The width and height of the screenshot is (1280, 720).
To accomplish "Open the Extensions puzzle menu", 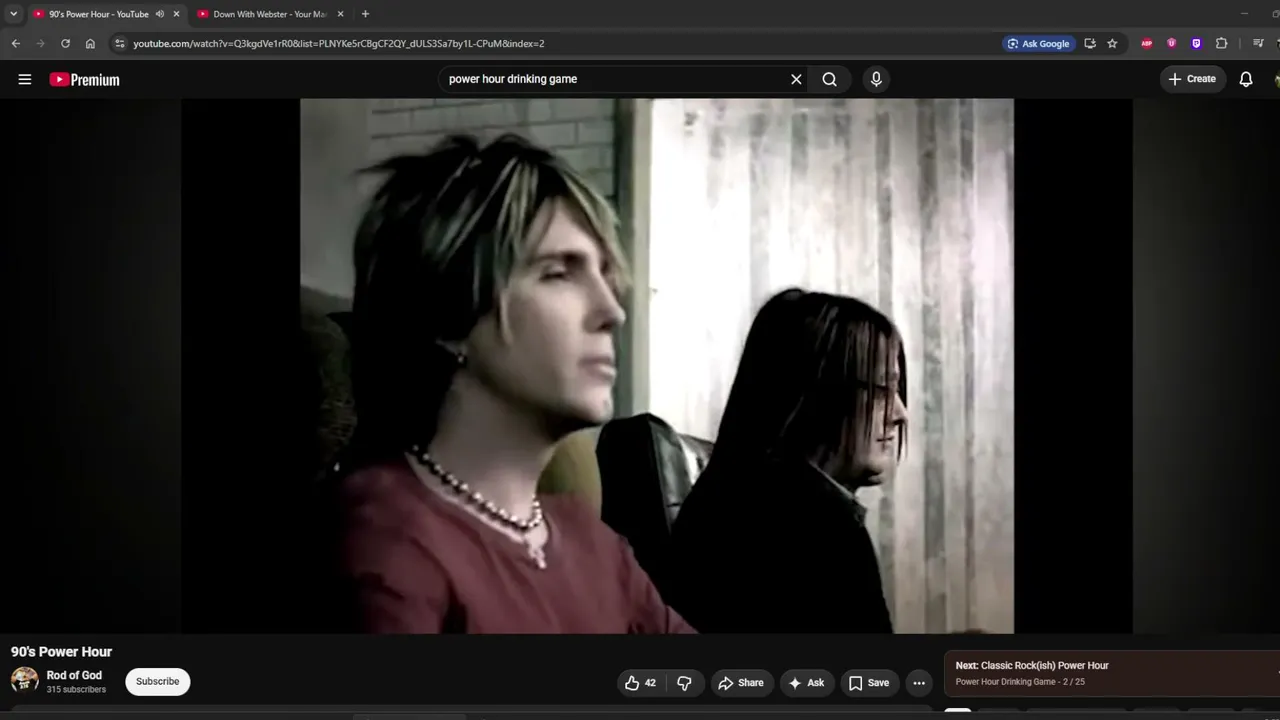I will 1221,43.
